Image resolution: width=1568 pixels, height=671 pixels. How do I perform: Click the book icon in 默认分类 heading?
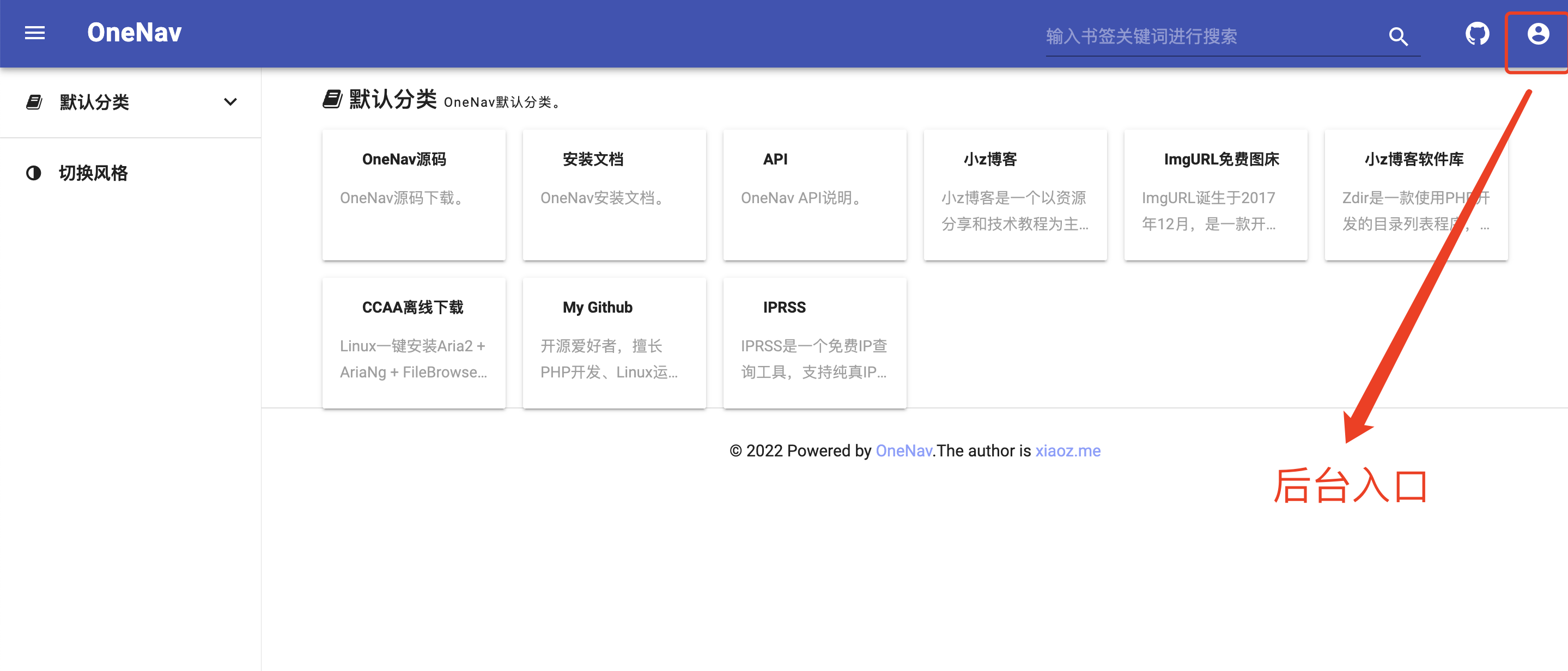pyautogui.click(x=332, y=99)
